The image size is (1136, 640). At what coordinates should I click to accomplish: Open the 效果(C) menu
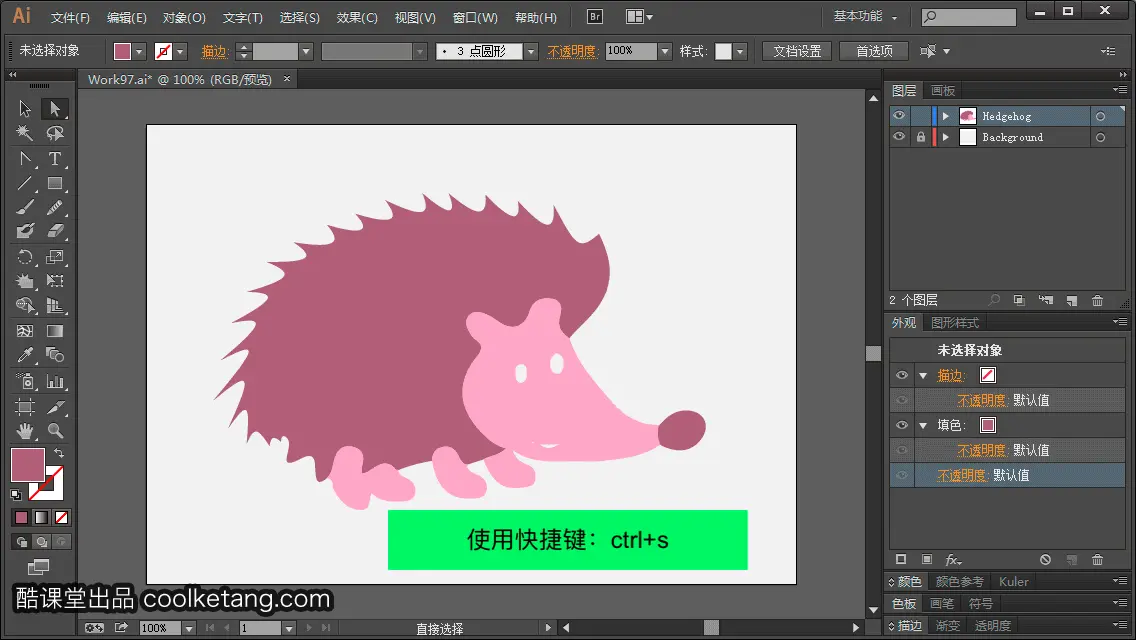[x=357, y=17]
